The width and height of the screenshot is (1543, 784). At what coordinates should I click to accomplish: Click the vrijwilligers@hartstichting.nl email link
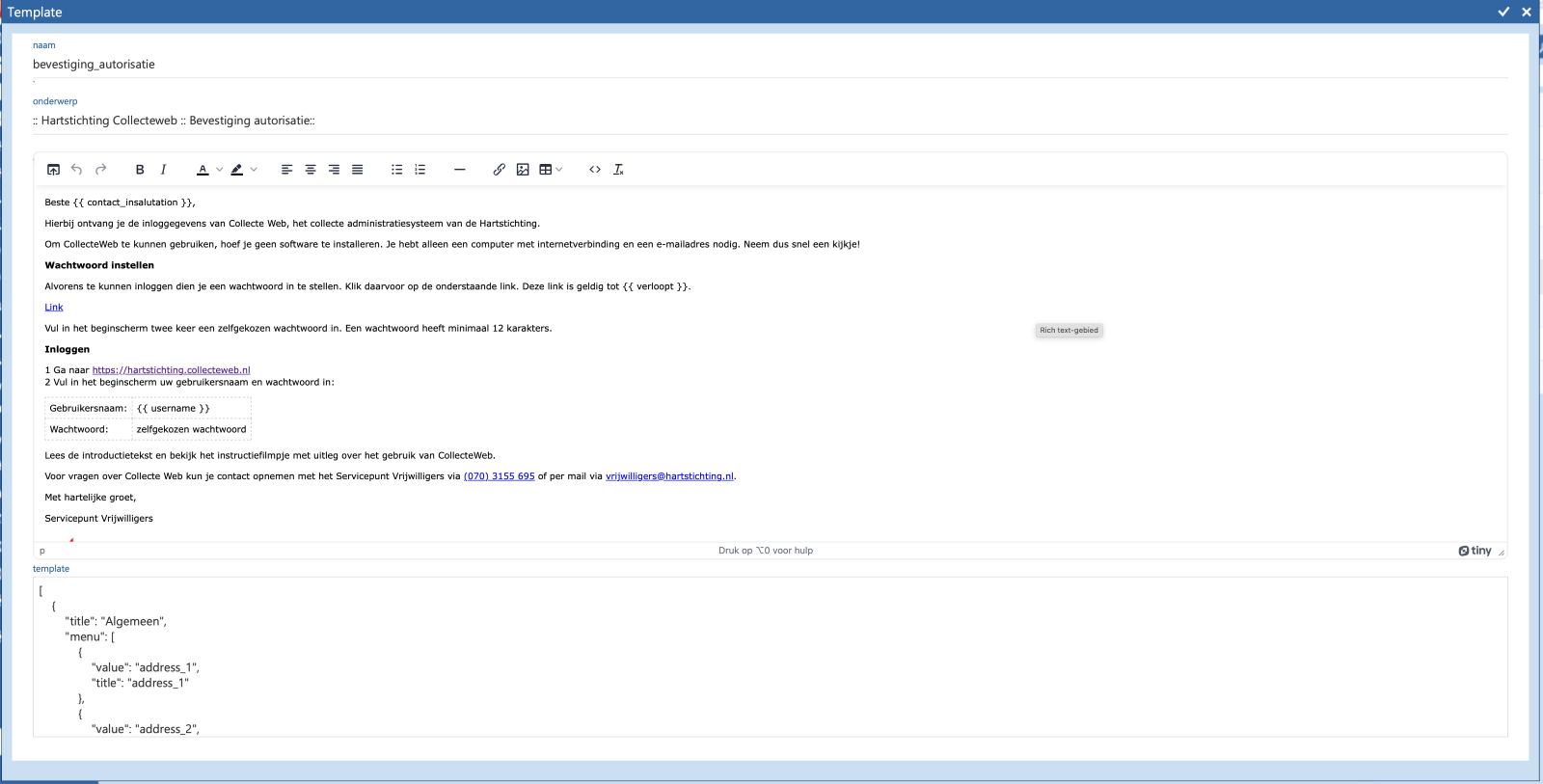670,476
